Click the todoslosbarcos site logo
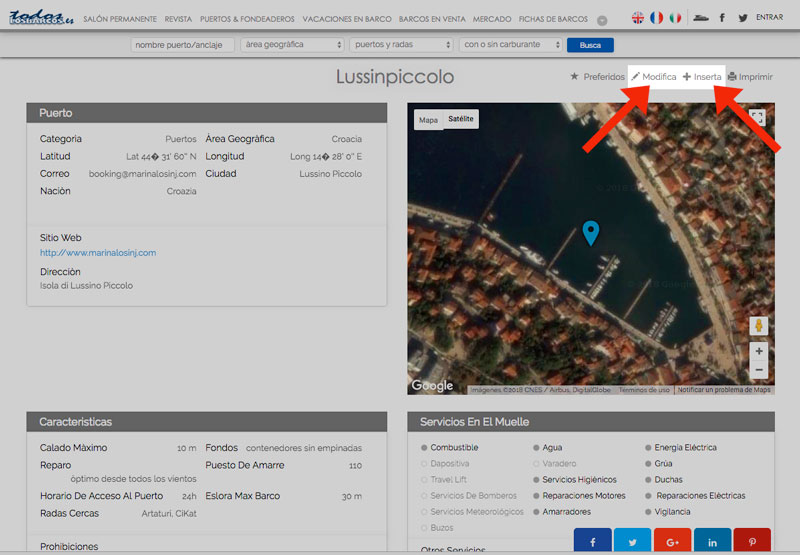The width and height of the screenshot is (800, 555). (41, 18)
